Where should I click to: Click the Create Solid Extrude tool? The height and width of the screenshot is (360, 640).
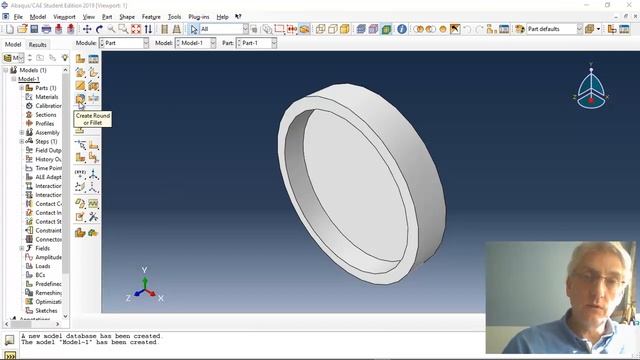[x=80, y=72]
